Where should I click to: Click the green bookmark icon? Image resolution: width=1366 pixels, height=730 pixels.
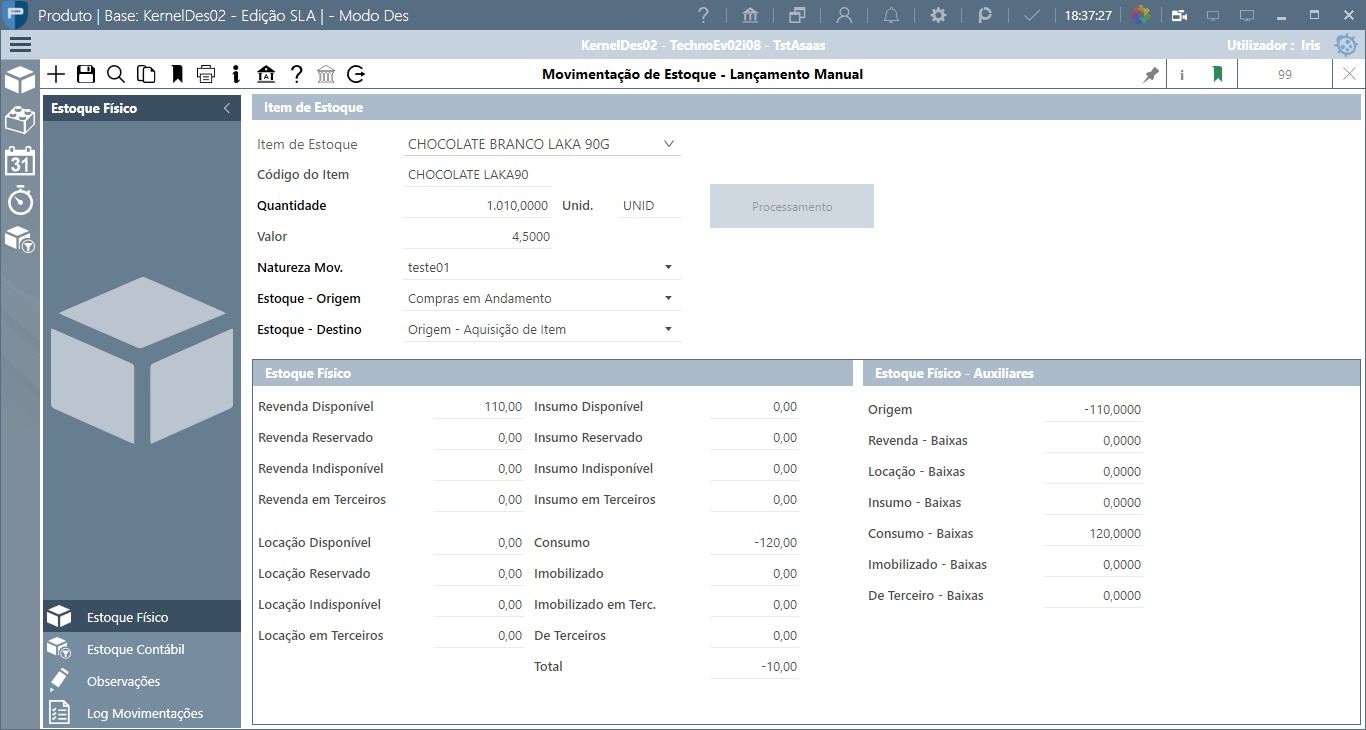click(1217, 74)
